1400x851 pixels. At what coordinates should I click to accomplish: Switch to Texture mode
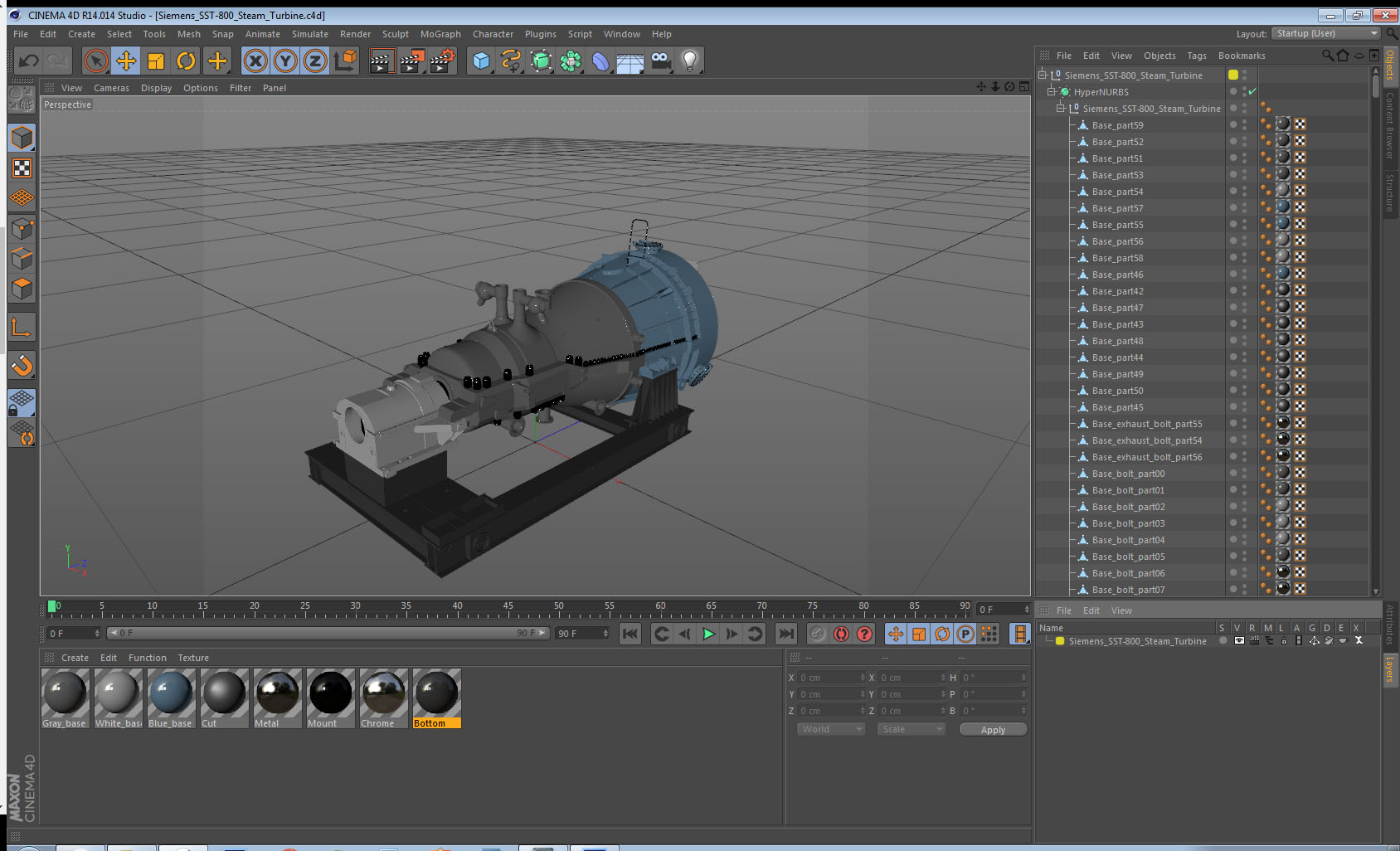coord(22,168)
